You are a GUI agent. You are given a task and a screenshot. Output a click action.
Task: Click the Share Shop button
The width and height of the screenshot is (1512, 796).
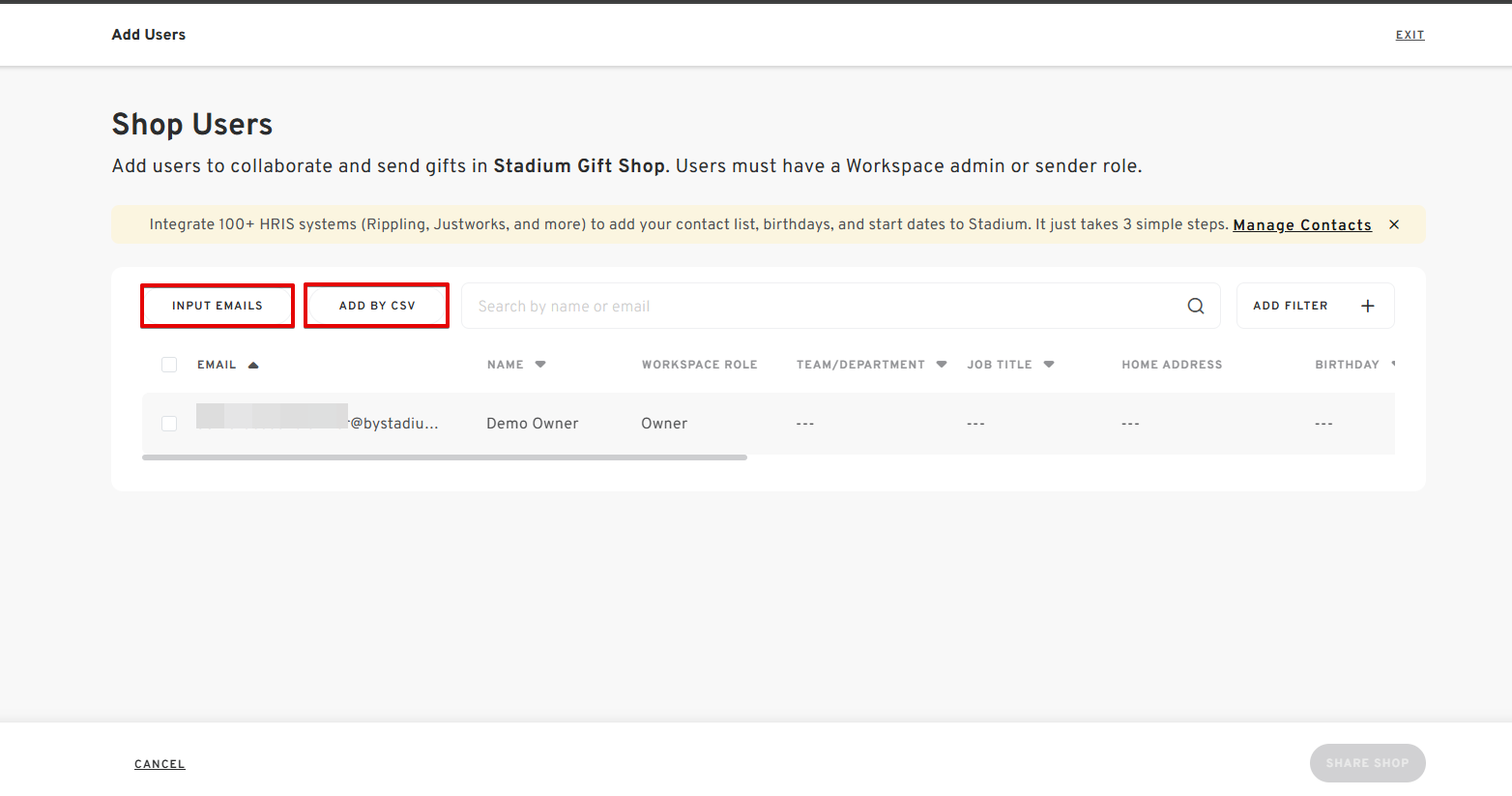(x=1367, y=763)
